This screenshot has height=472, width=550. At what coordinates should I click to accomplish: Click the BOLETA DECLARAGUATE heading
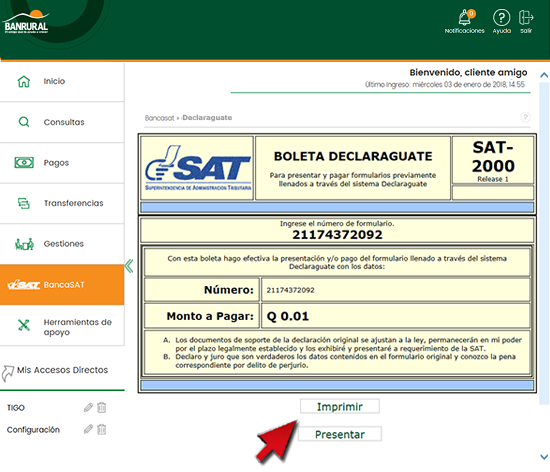(353, 156)
